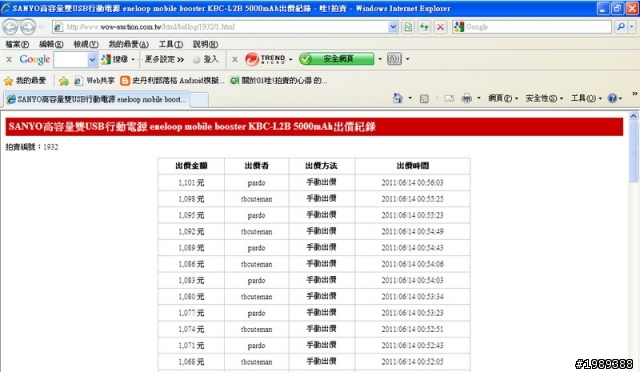The image size is (640, 372).
Task: Expand the Google toolbar search box dropdown
Action: (92, 60)
